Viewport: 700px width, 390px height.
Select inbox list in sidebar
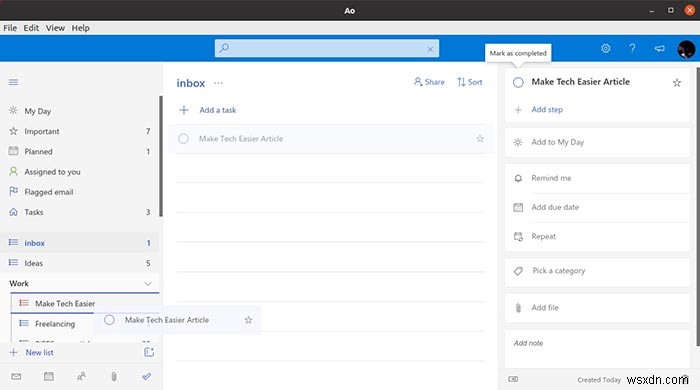click(x=80, y=243)
